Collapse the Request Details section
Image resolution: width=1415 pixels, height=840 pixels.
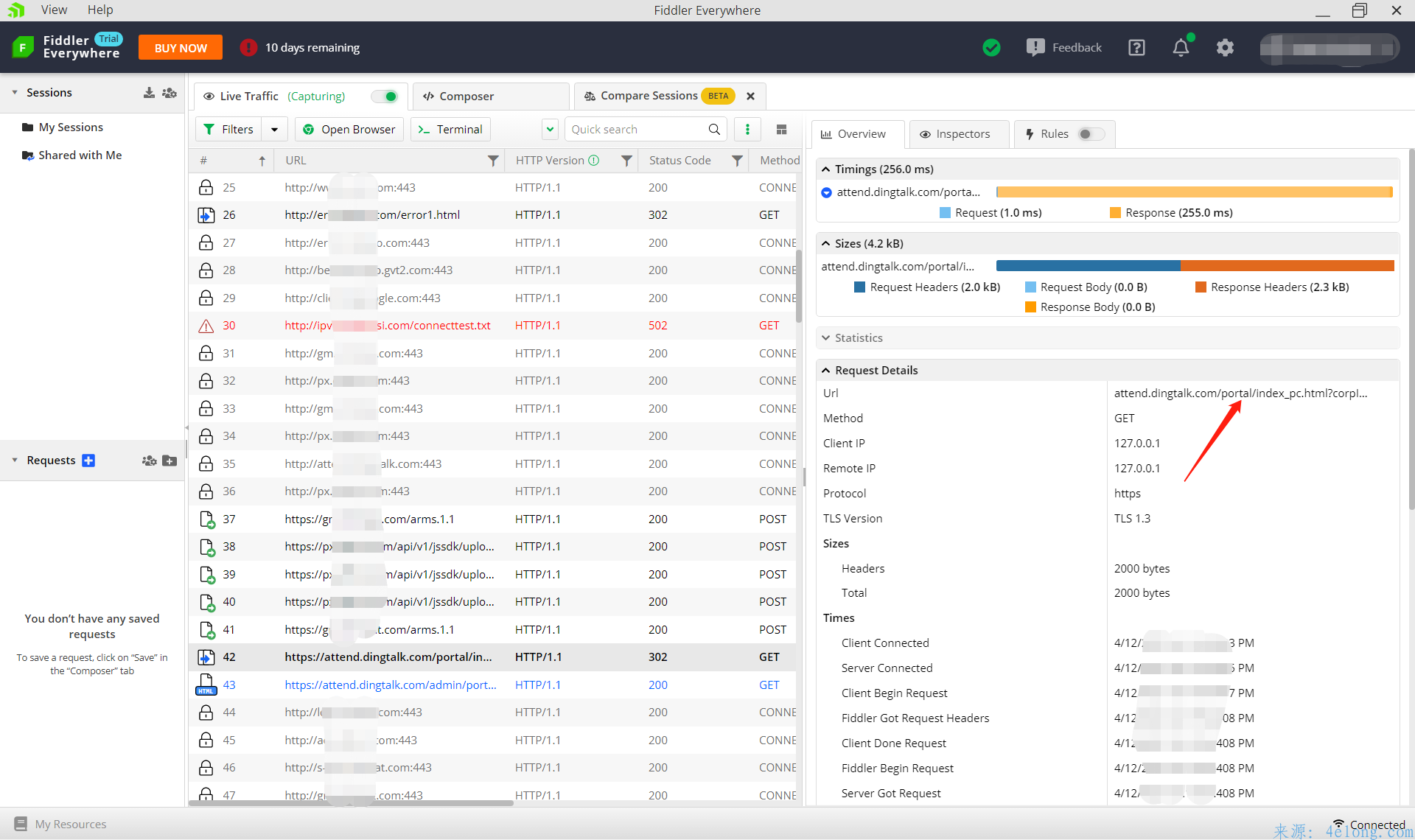tap(826, 370)
